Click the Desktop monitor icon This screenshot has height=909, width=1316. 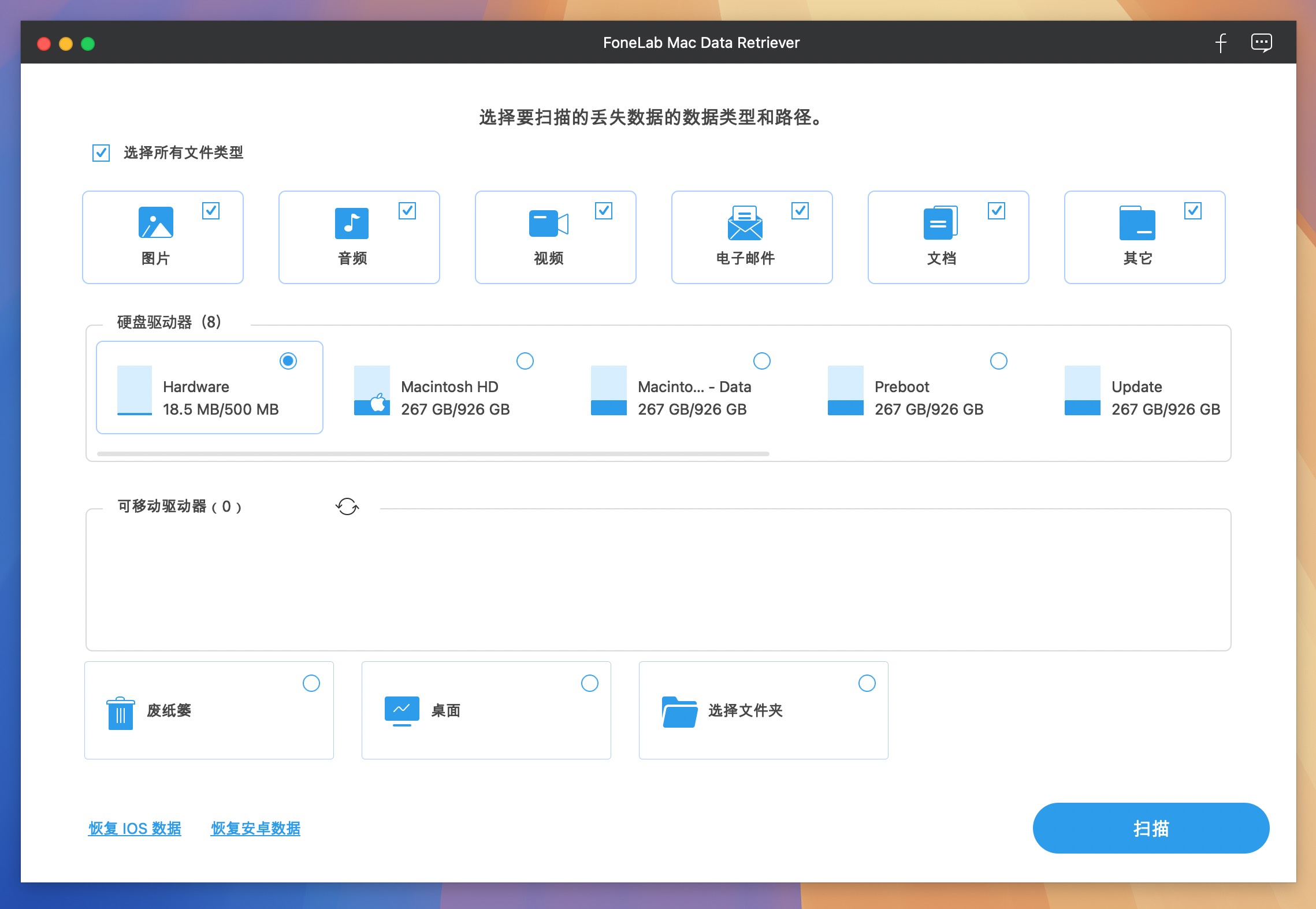coord(402,711)
